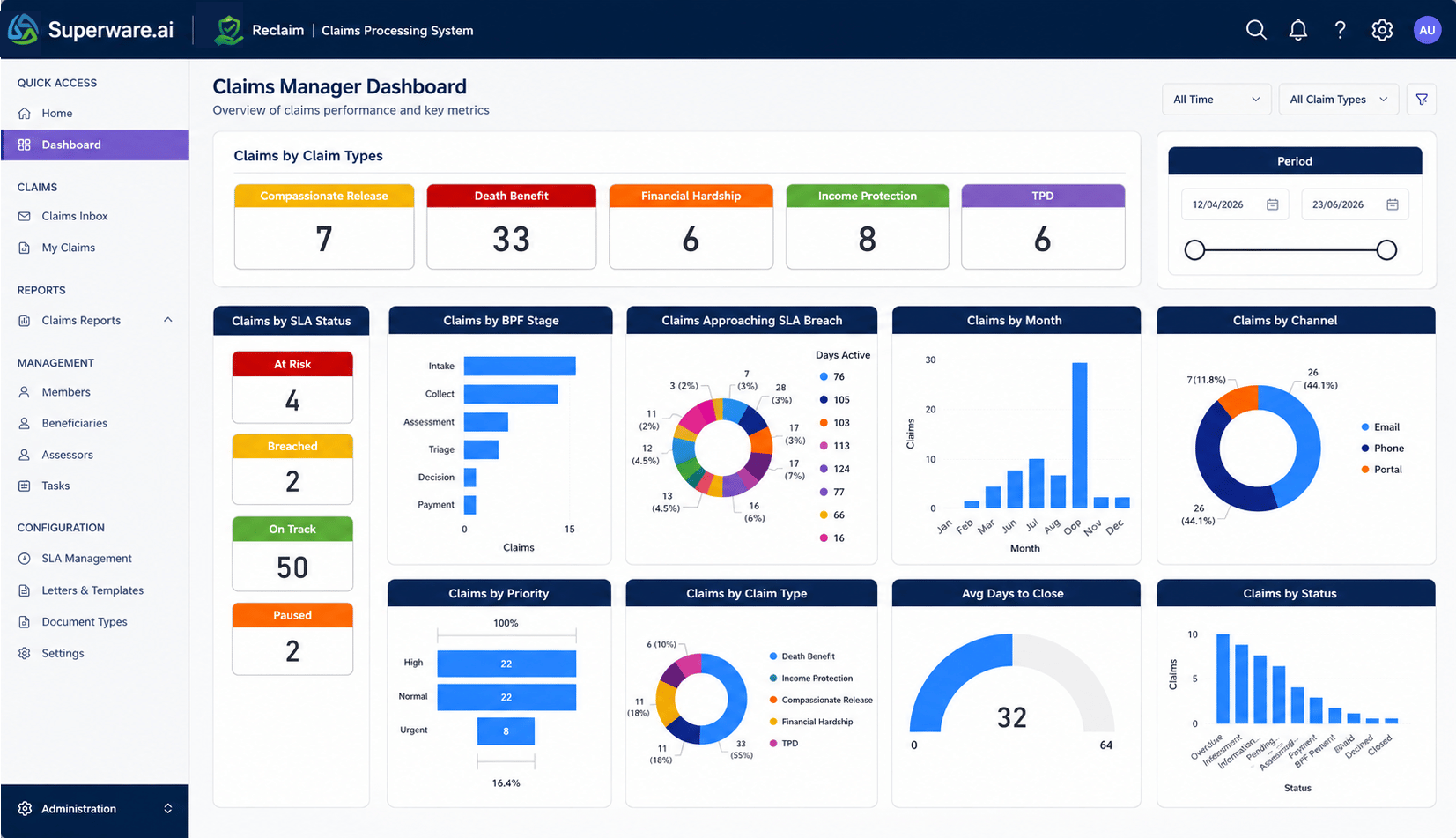Click the Letters & Templates icon
This screenshot has width=1456, height=838.
pyautogui.click(x=25, y=590)
